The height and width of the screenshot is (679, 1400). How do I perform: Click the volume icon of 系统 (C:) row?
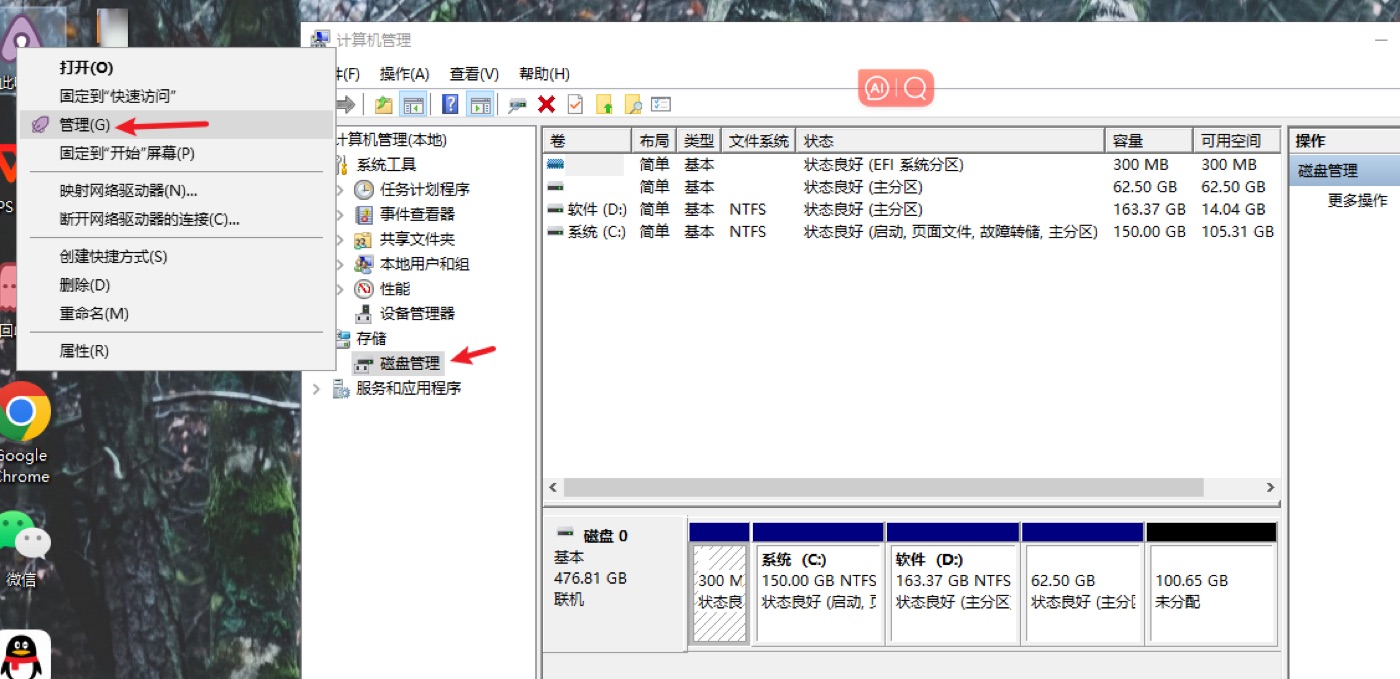[x=556, y=231]
